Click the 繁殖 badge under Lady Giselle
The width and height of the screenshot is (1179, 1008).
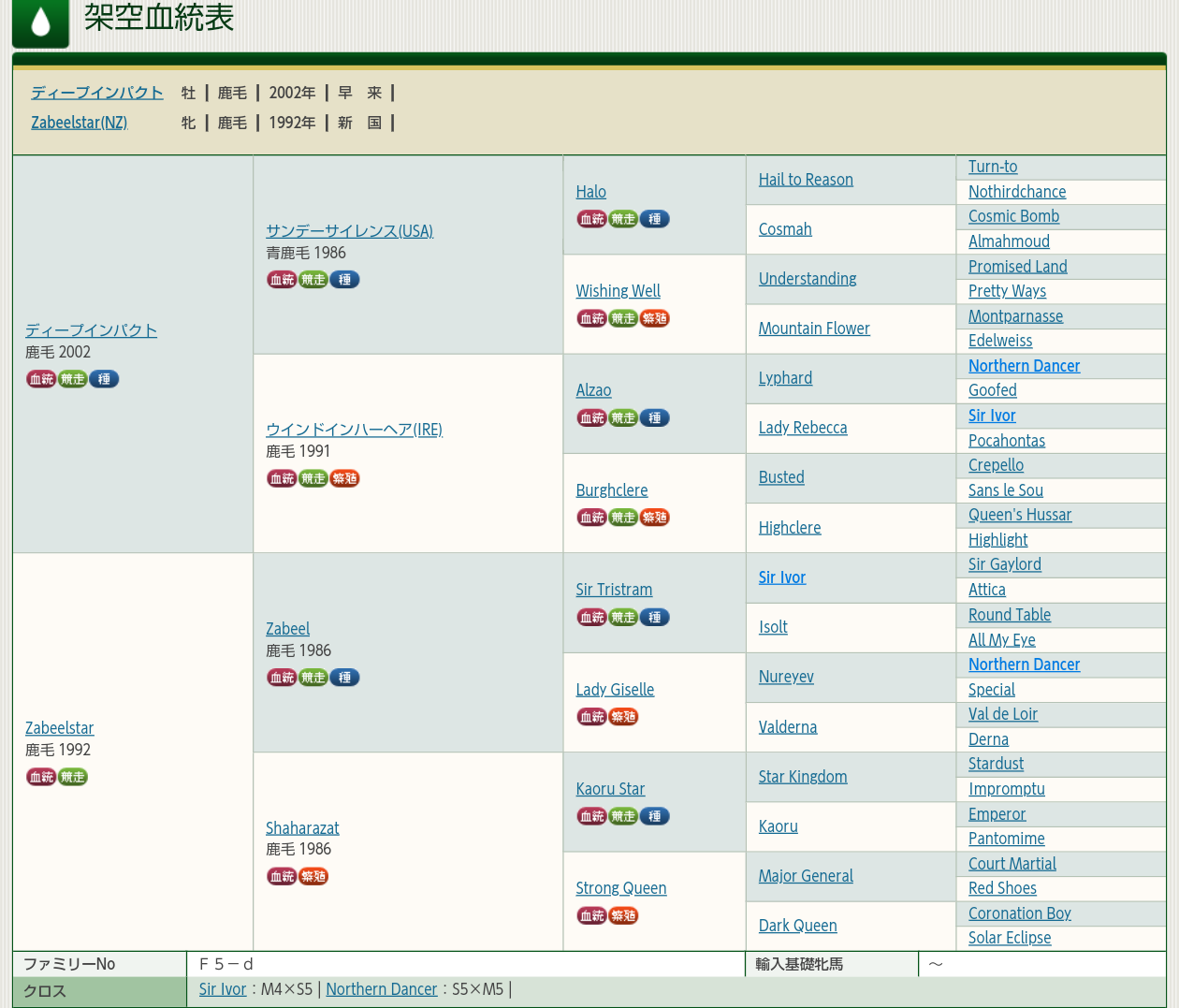(623, 717)
